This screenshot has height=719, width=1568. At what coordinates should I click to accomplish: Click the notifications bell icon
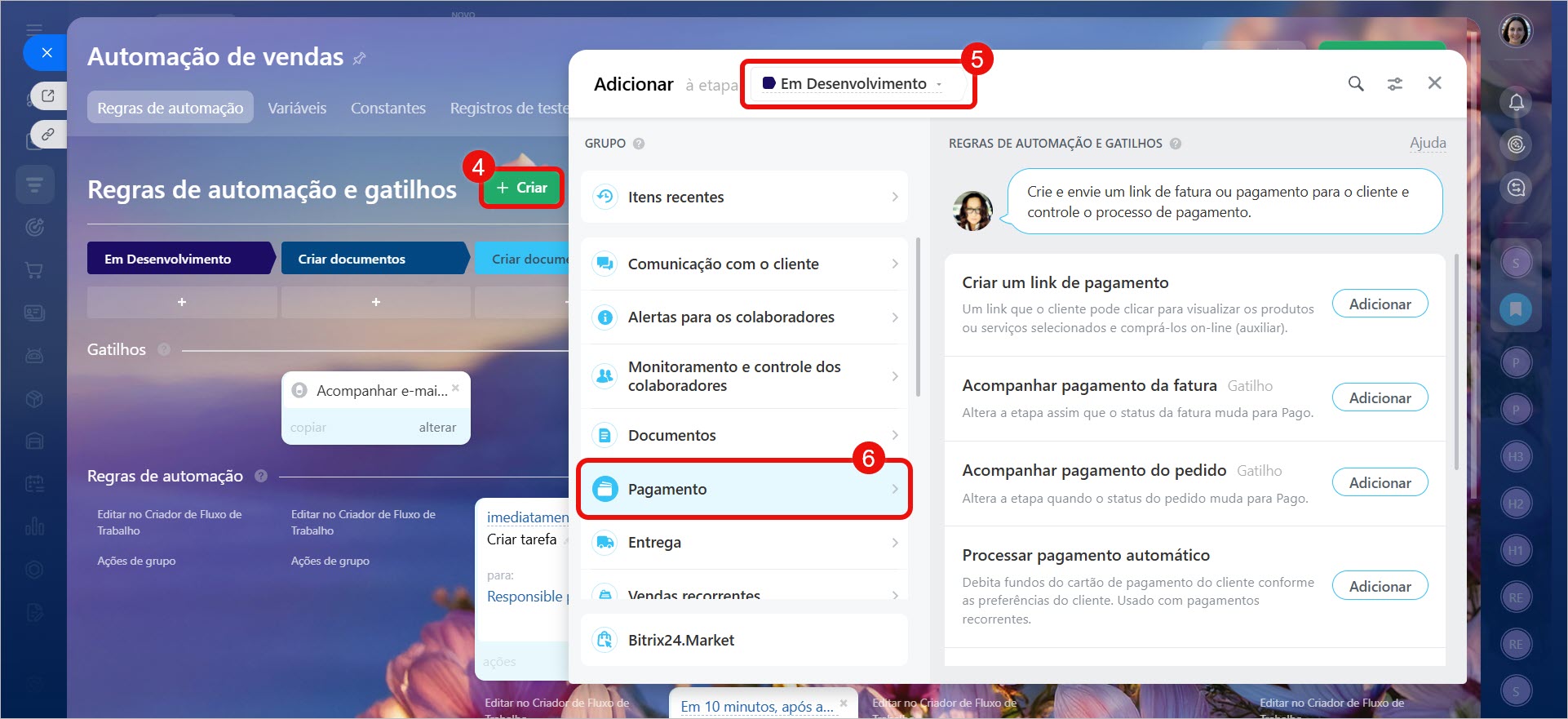(x=1516, y=102)
